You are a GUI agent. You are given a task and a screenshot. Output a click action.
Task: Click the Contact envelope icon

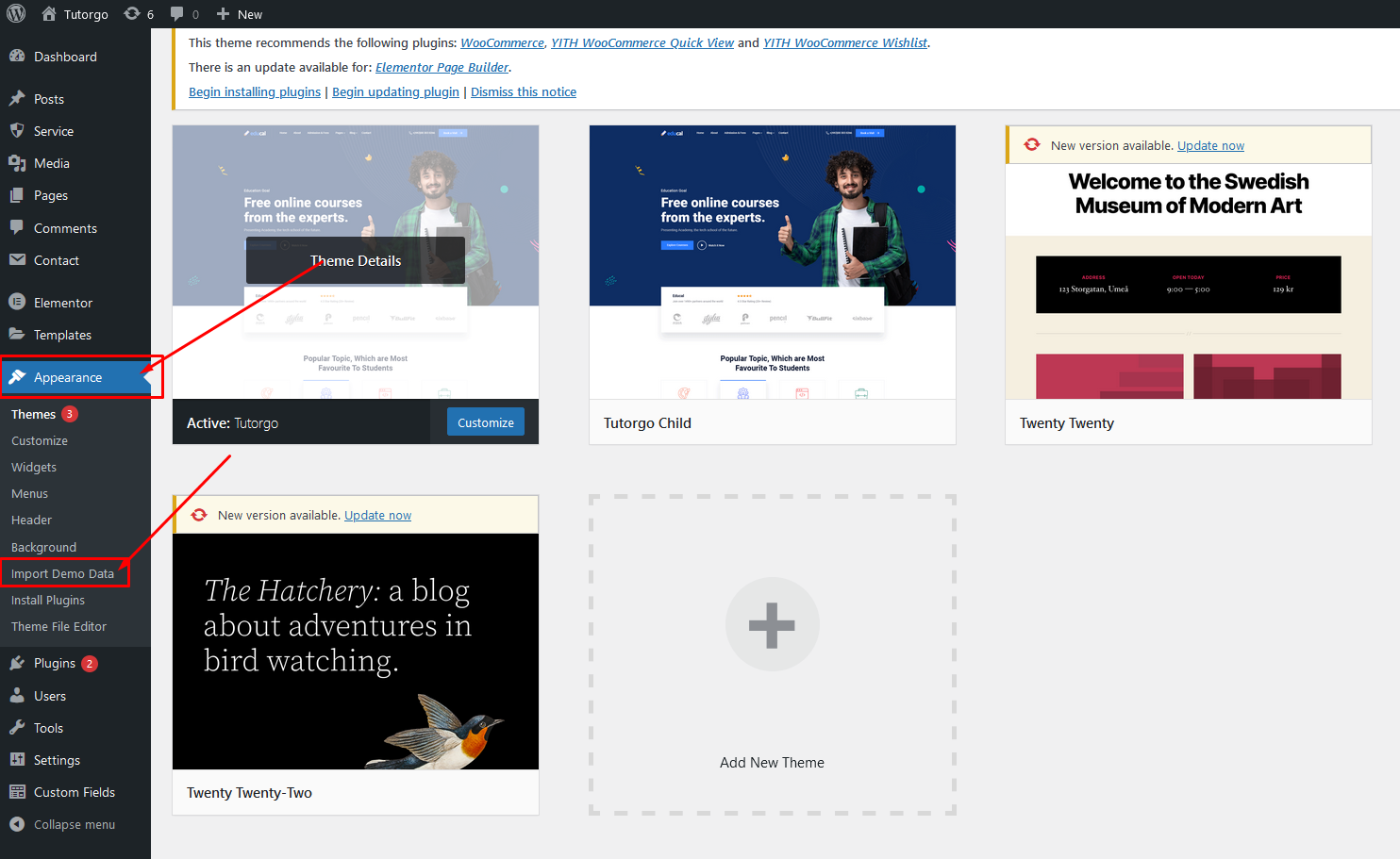coord(17,260)
